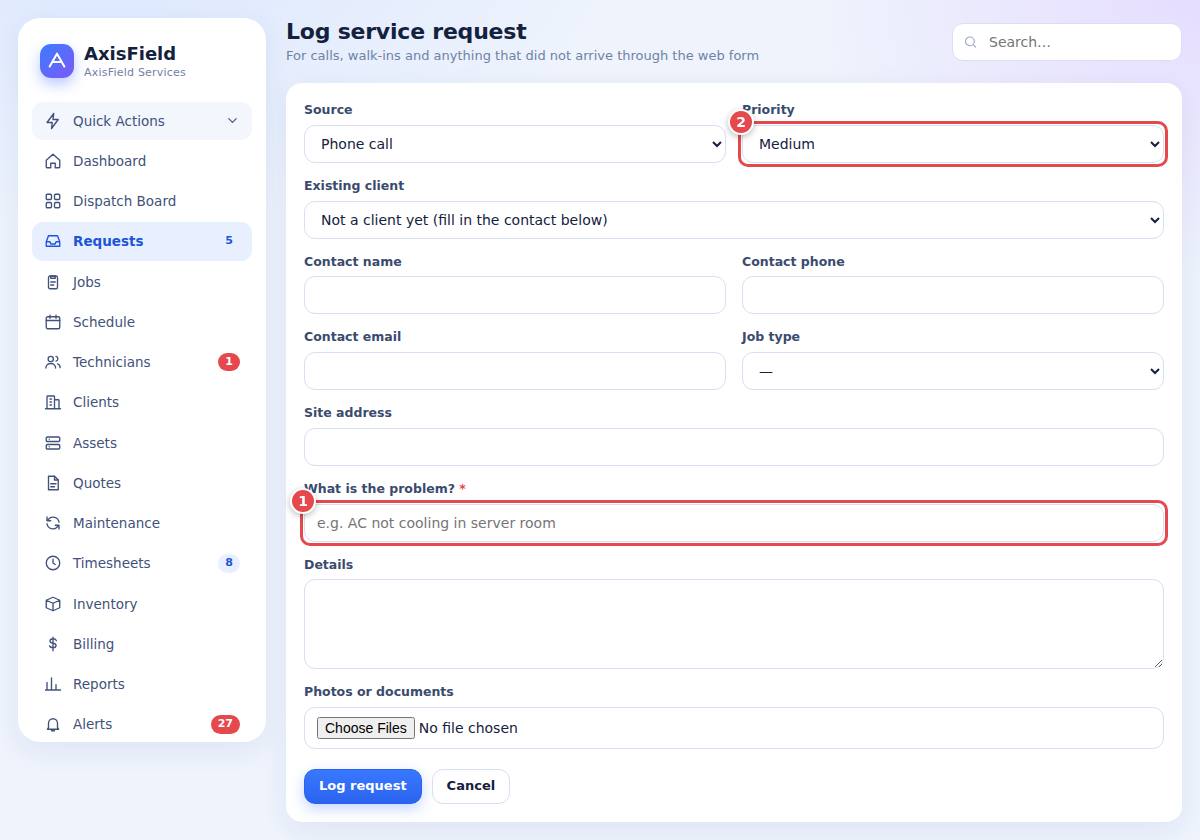Image resolution: width=1200 pixels, height=840 pixels.
Task: Click the Schedule calendar icon
Action: click(53, 322)
